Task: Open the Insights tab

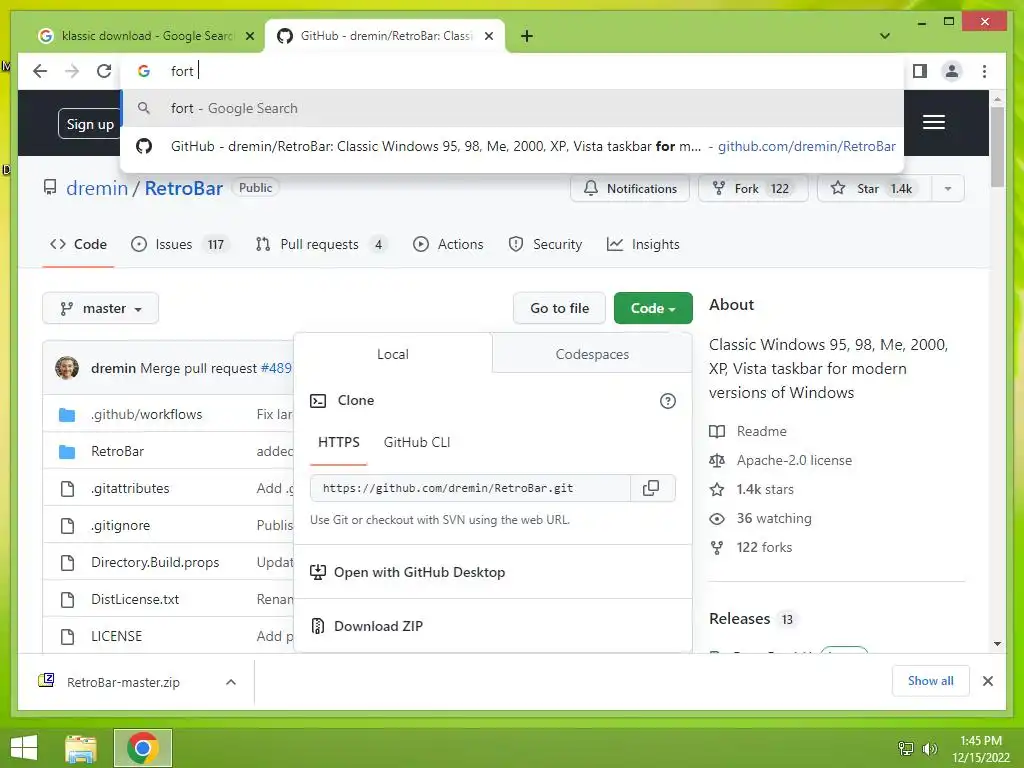Action: (x=643, y=244)
